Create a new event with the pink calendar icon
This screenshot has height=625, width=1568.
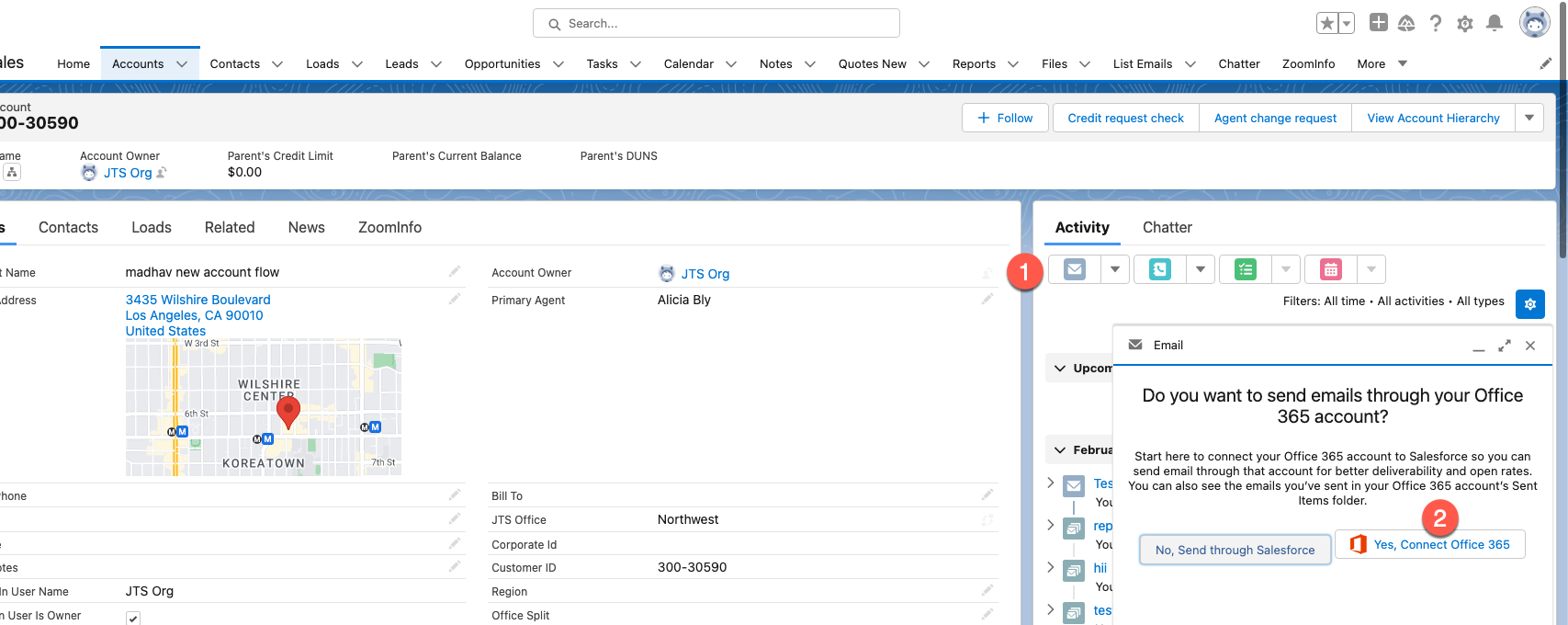pyautogui.click(x=1331, y=269)
